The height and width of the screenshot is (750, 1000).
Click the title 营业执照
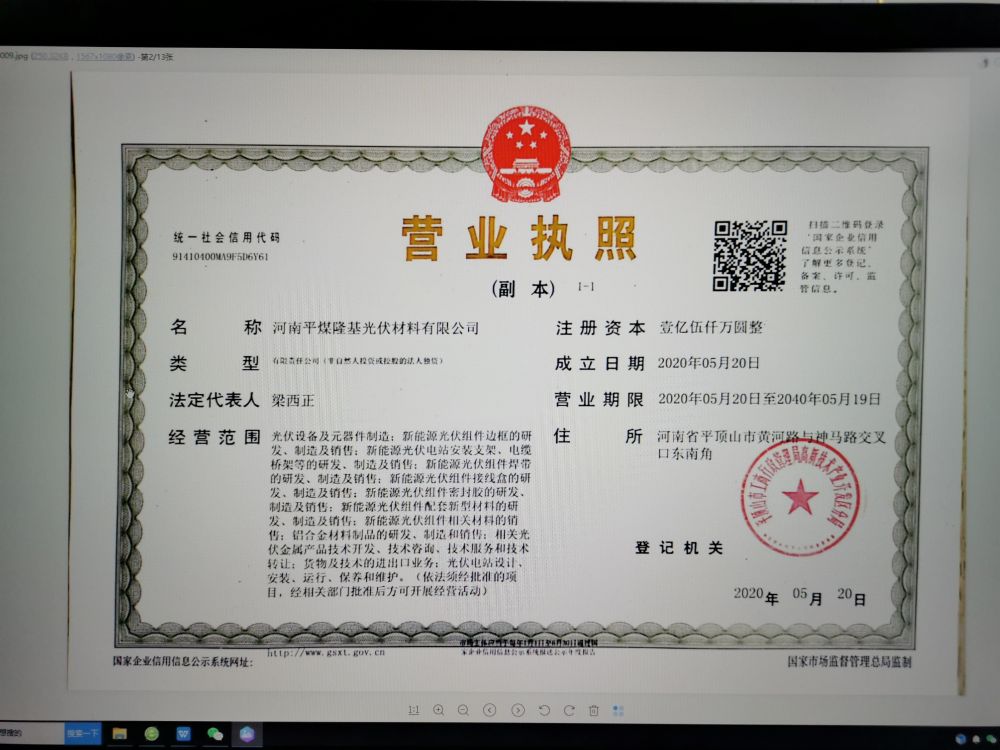coord(519,239)
